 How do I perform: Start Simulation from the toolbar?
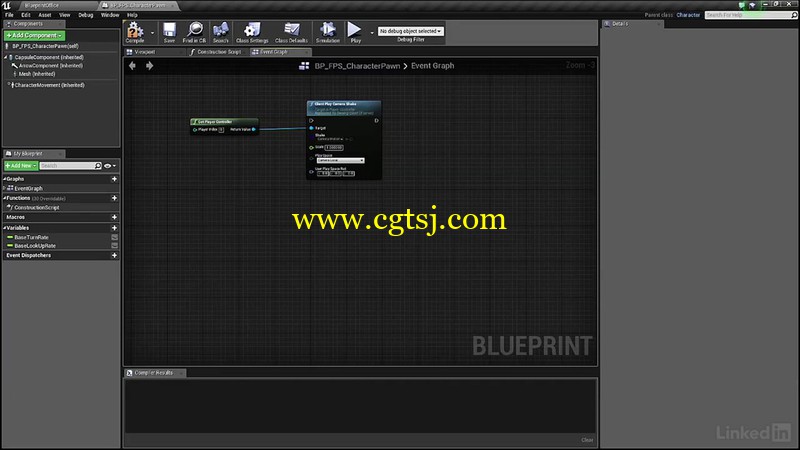pos(328,32)
